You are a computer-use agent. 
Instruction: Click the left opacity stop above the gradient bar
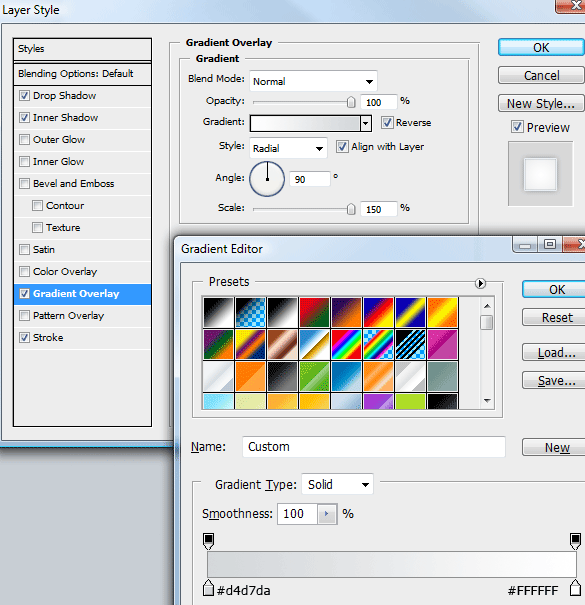[x=208, y=541]
